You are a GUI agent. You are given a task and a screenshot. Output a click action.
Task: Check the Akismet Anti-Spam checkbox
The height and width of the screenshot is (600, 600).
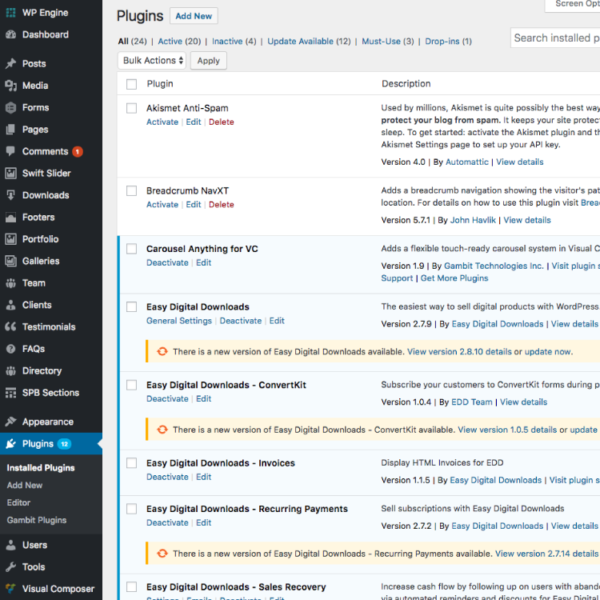point(132,108)
